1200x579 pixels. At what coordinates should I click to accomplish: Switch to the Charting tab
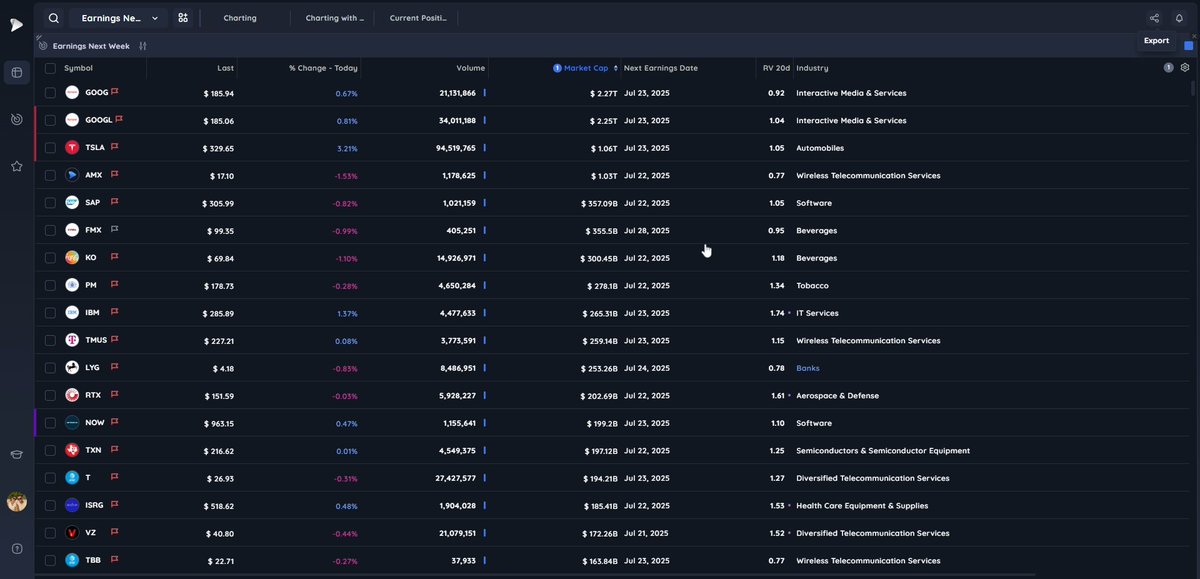click(x=240, y=18)
